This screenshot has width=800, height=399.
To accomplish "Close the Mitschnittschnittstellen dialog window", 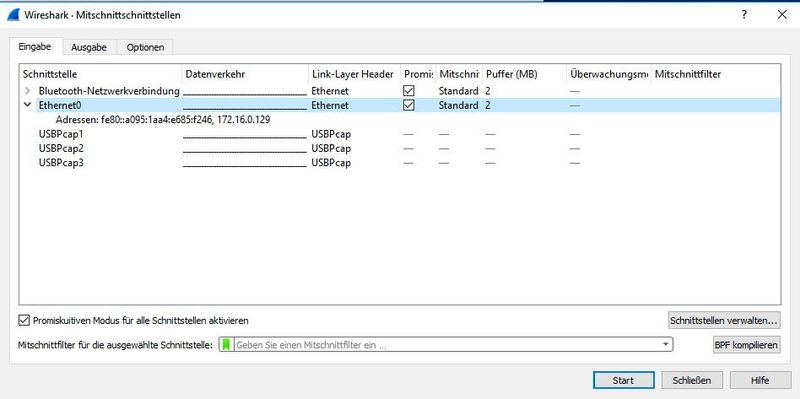I will pyautogui.click(x=782, y=15).
